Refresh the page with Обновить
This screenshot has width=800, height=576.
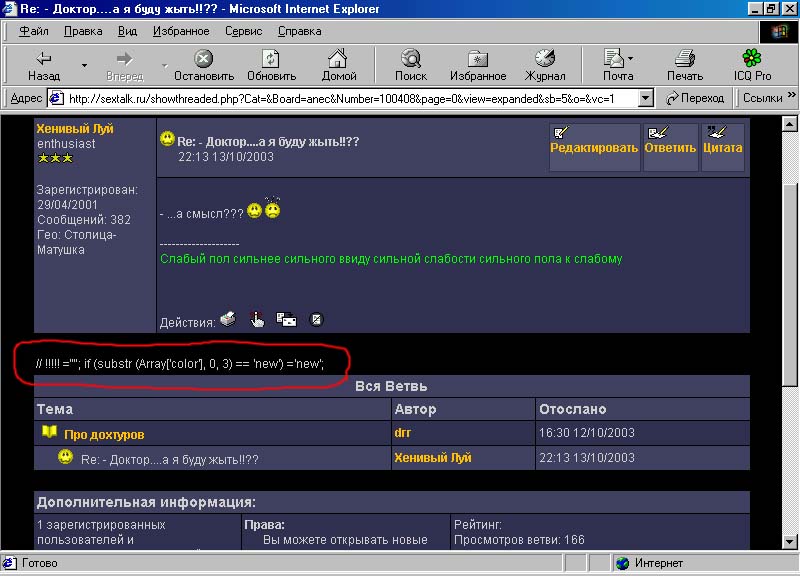(271, 65)
